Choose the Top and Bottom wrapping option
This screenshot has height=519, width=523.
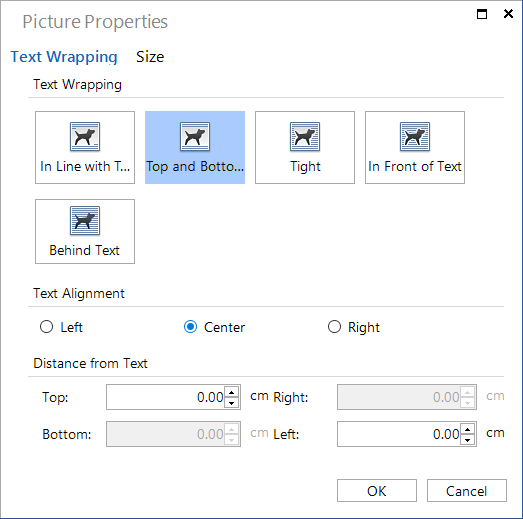click(195, 147)
